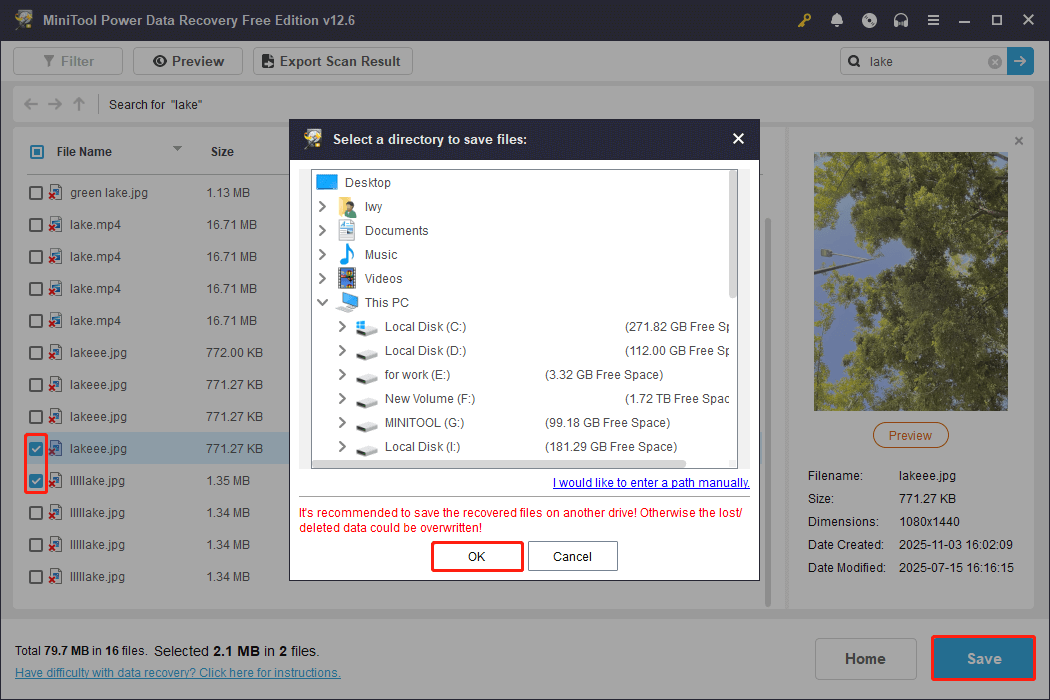Click the bootable media disc icon
This screenshot has width=1050, height=700.
point(869,20)
